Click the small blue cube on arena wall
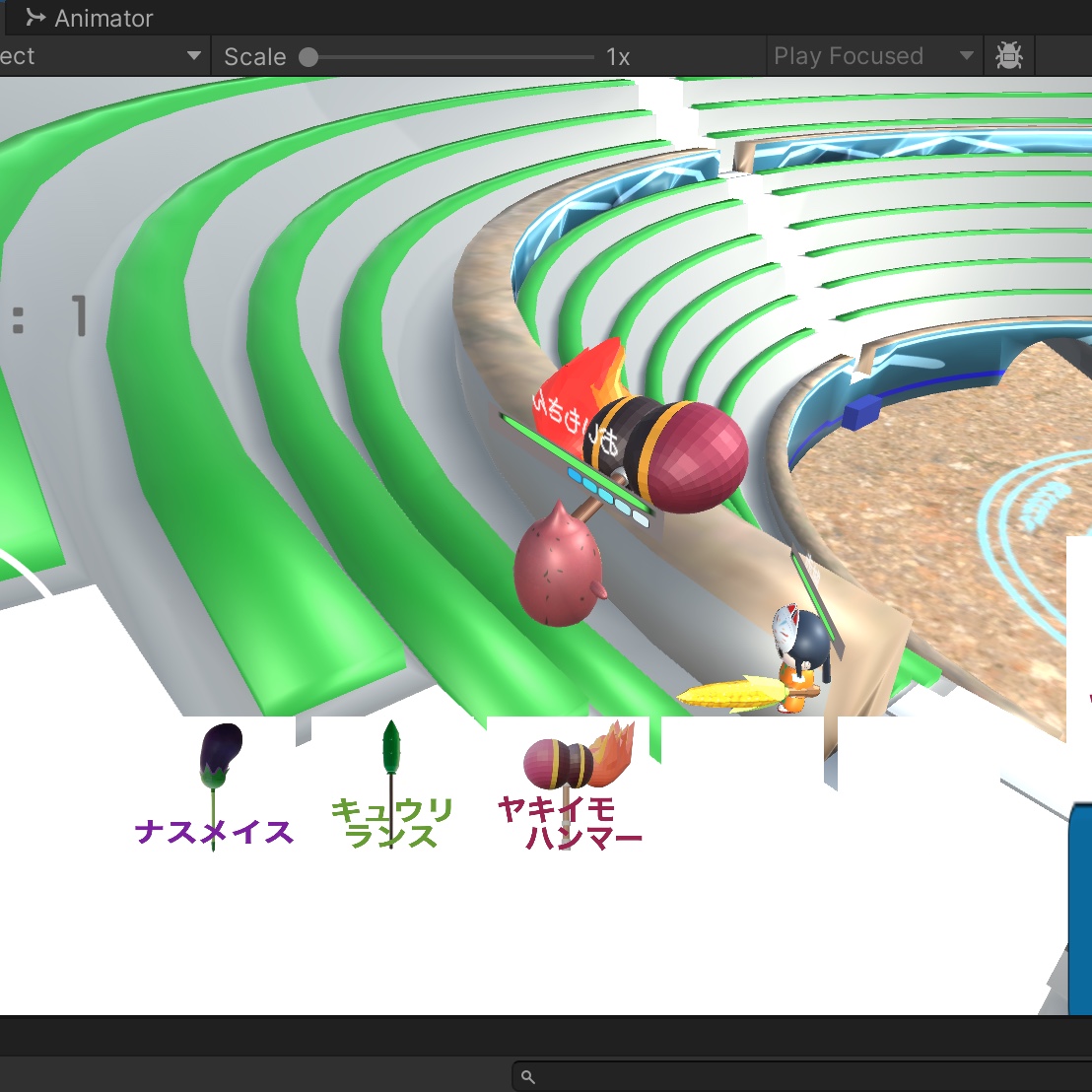Image resolution: width=1092 pixels, height=1092 pixels. 860,411
